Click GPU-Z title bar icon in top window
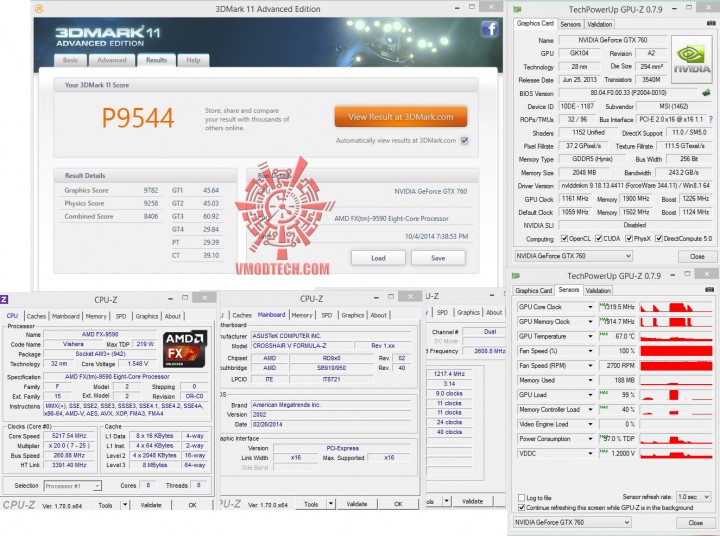720x536 pixels. 518,9
